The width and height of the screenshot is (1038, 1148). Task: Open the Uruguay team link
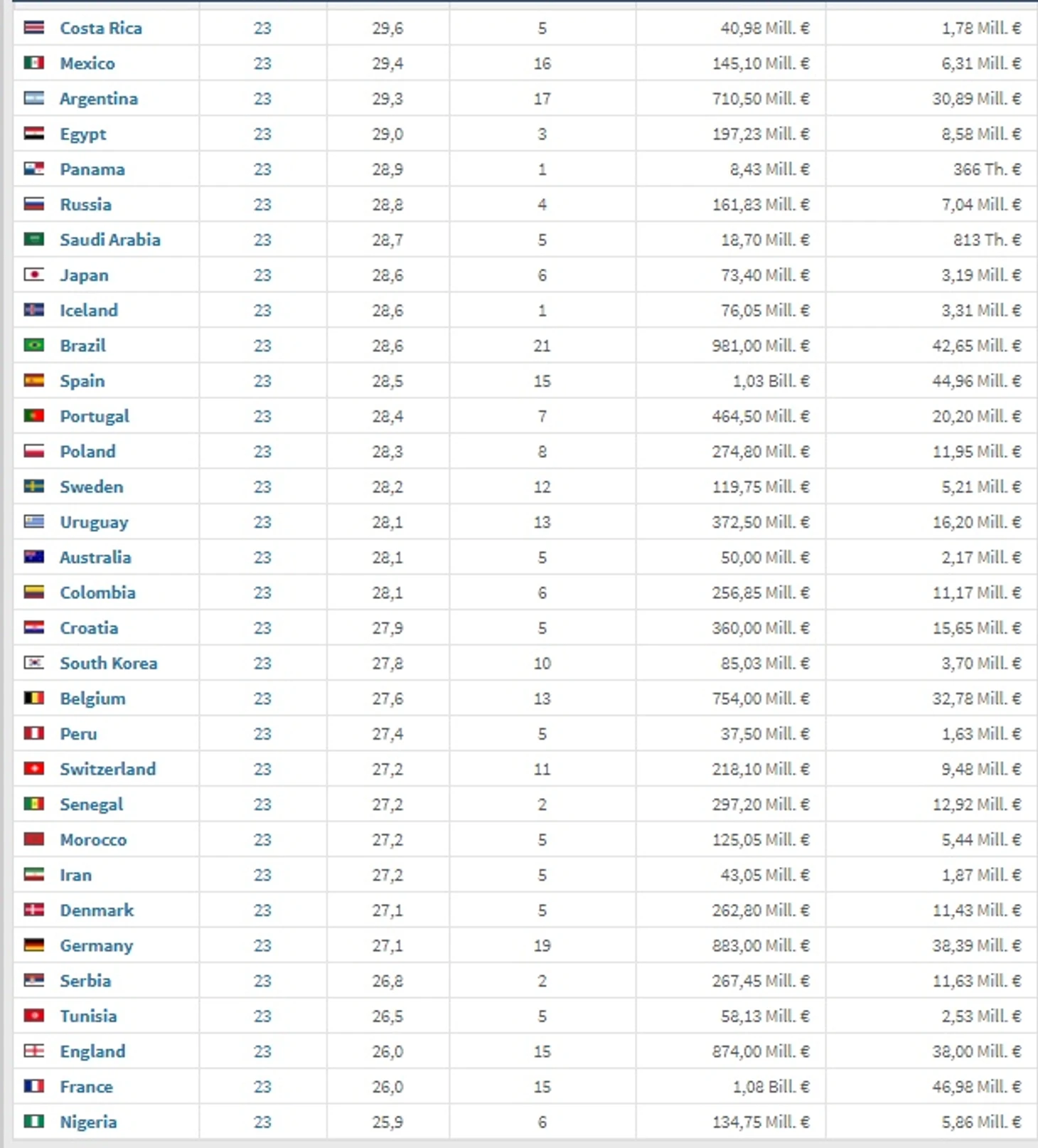tap(94, 522)
